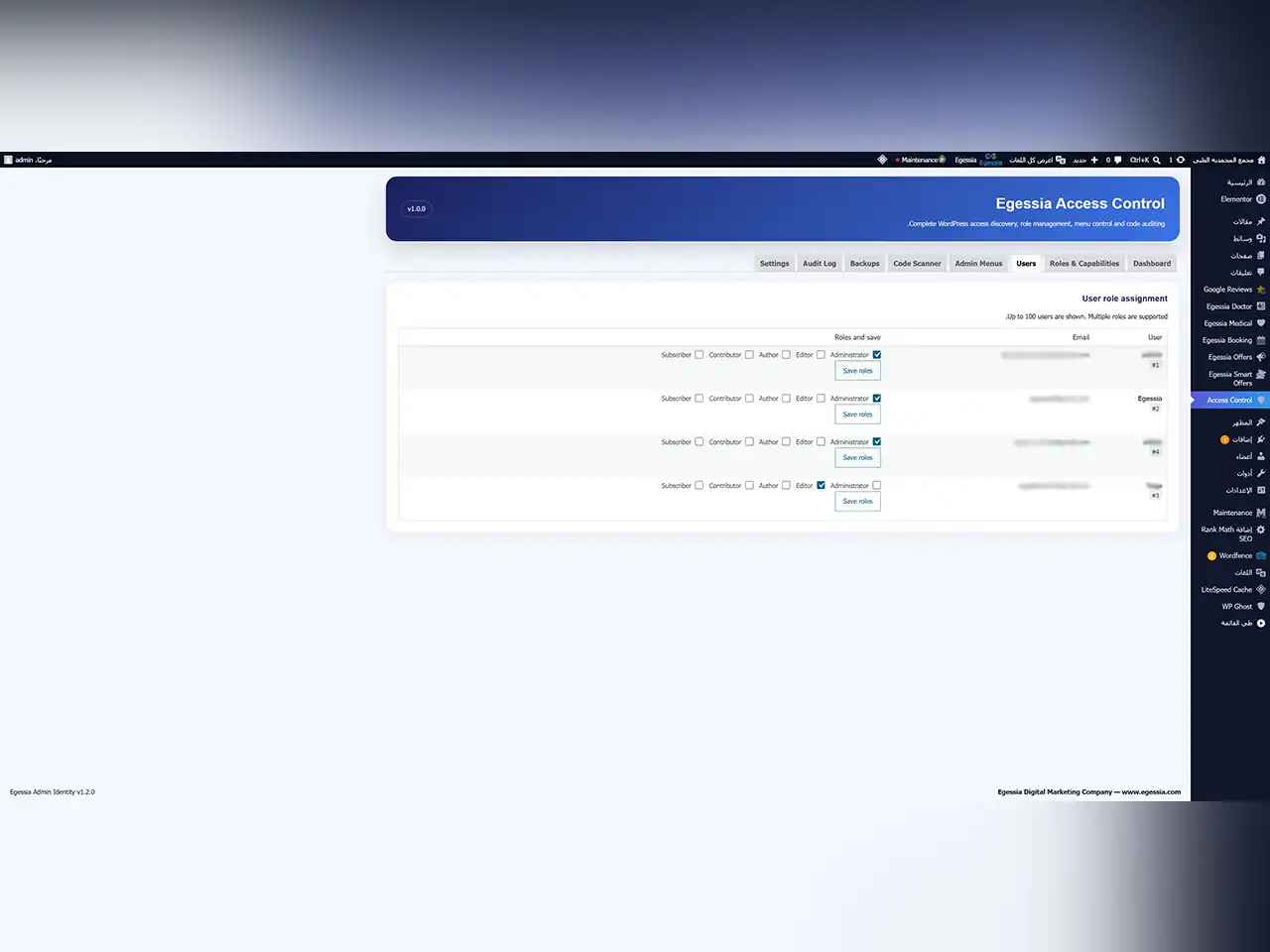The height and width of the screenshot is (952, 1270).
Task: Click the LiteSpeed Cache diamond icon
Action: point(1261,589)
